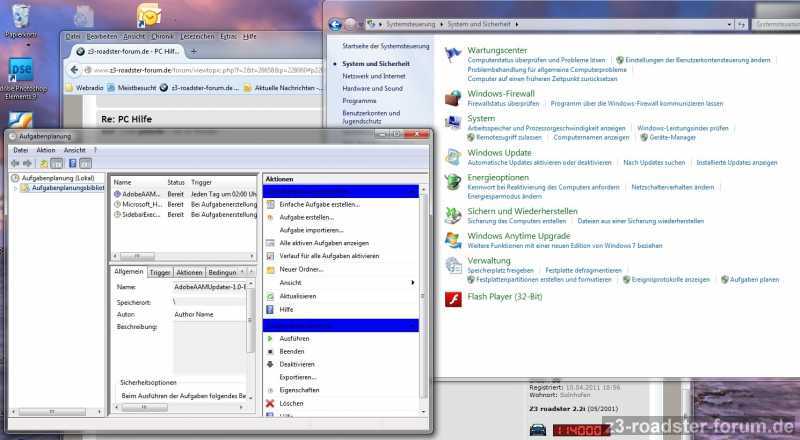Open the Aktion menu in Aufgabenplanung
Viewport: 800px width, 440px height.
pos(46,150)
